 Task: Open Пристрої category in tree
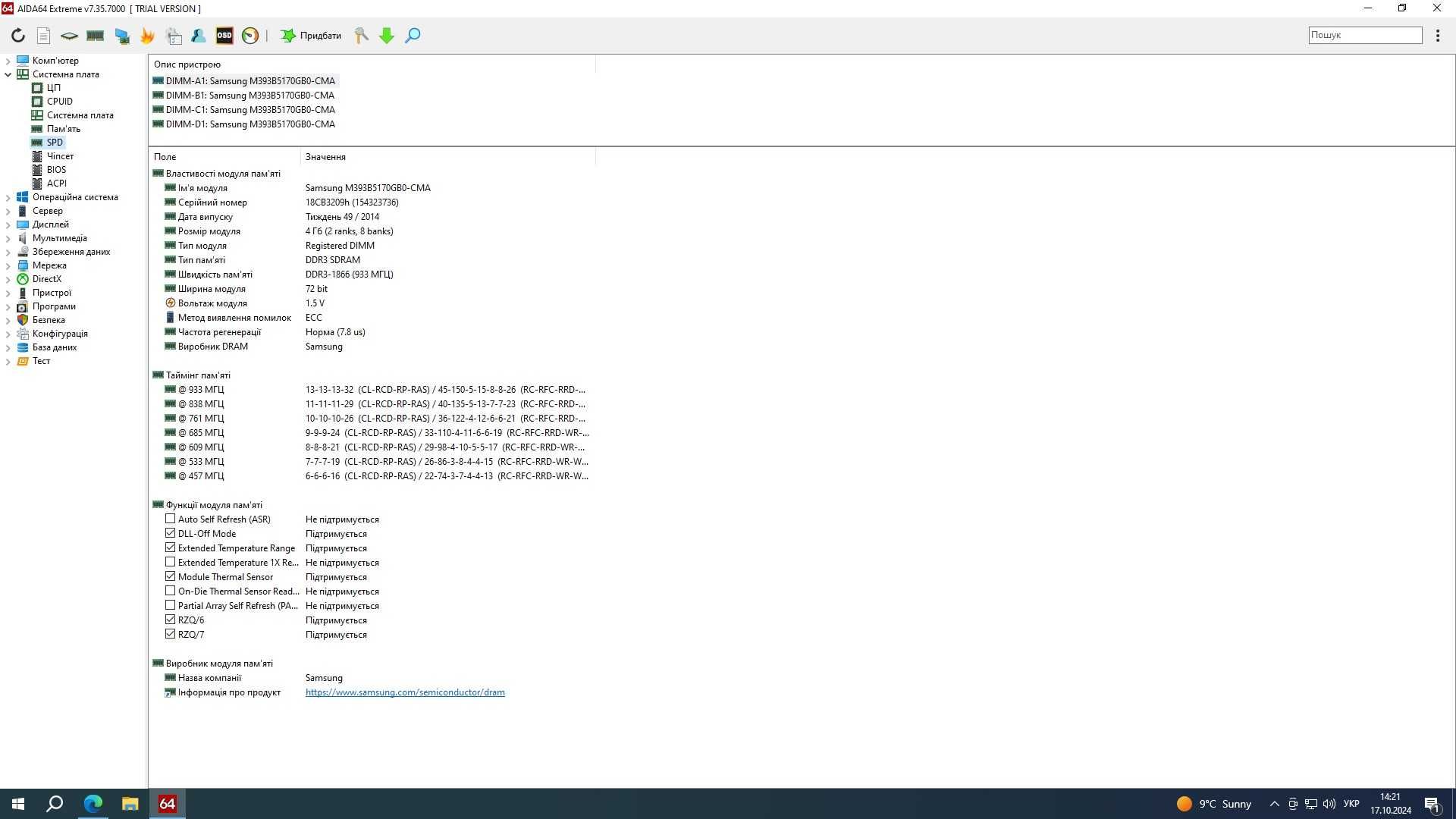52,293
